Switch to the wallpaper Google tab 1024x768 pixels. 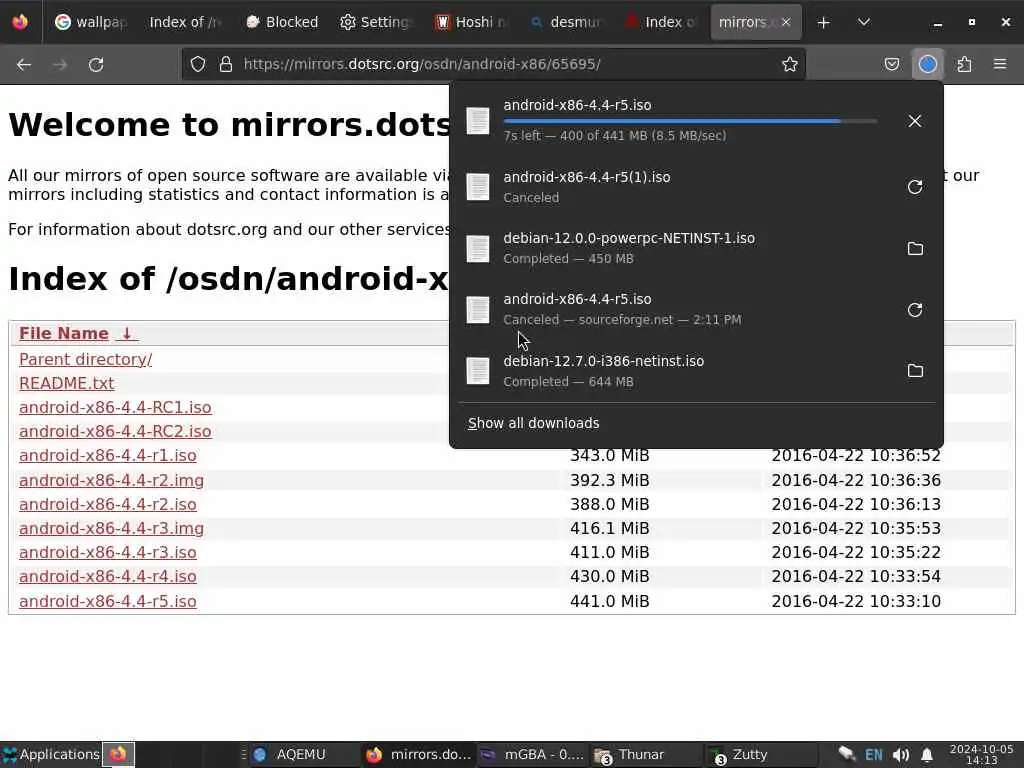[x=91, y=22]
